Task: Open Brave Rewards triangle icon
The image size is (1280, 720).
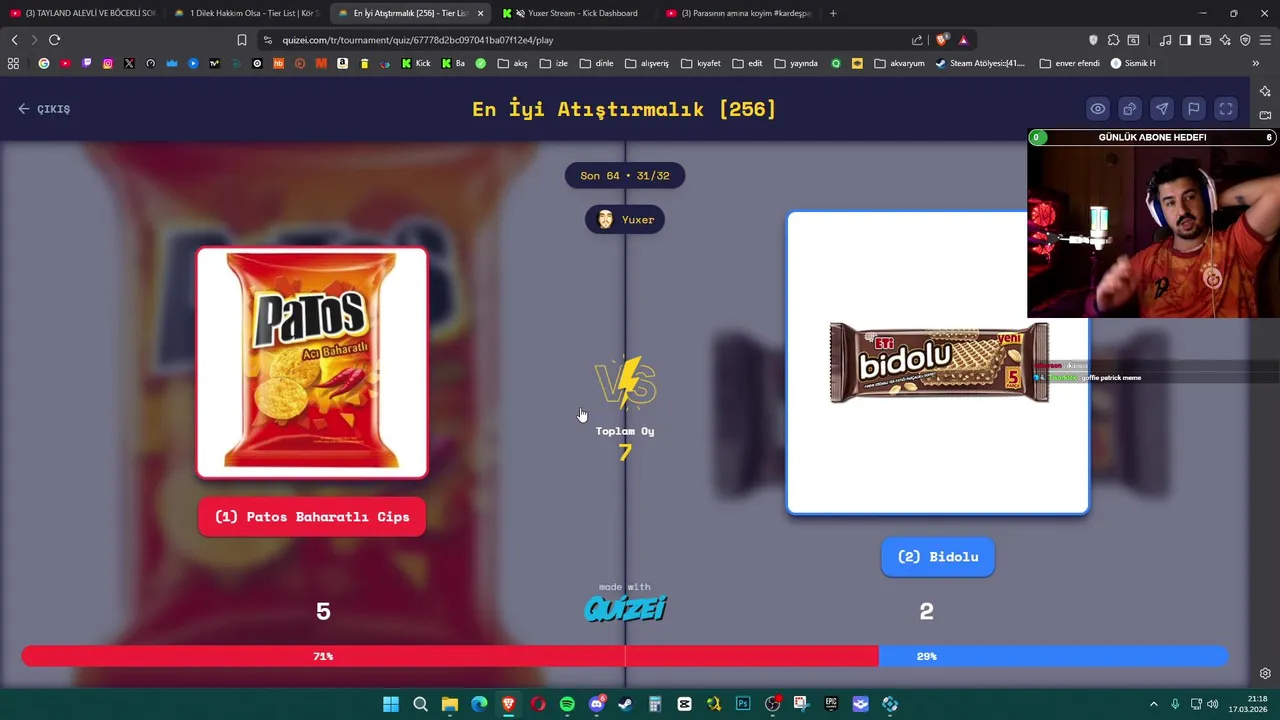Action: [x=964, y=40]
